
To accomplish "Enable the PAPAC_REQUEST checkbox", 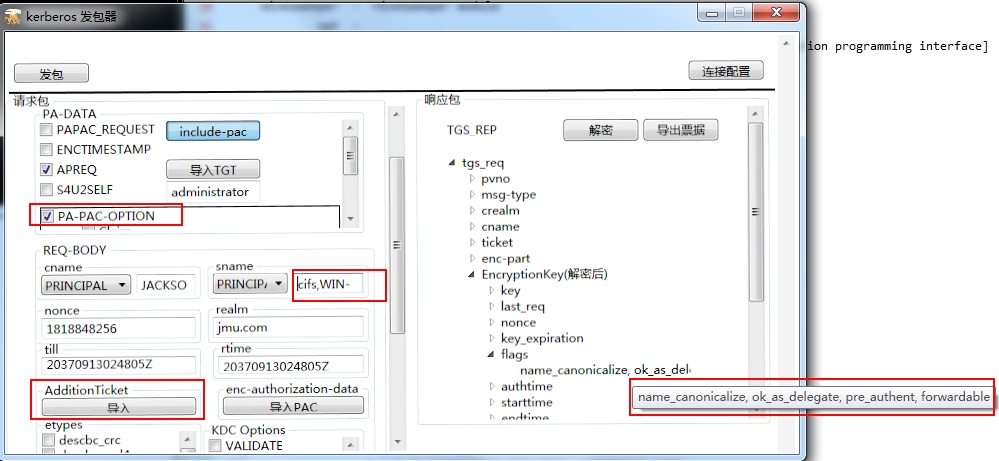I will point(46,130).
